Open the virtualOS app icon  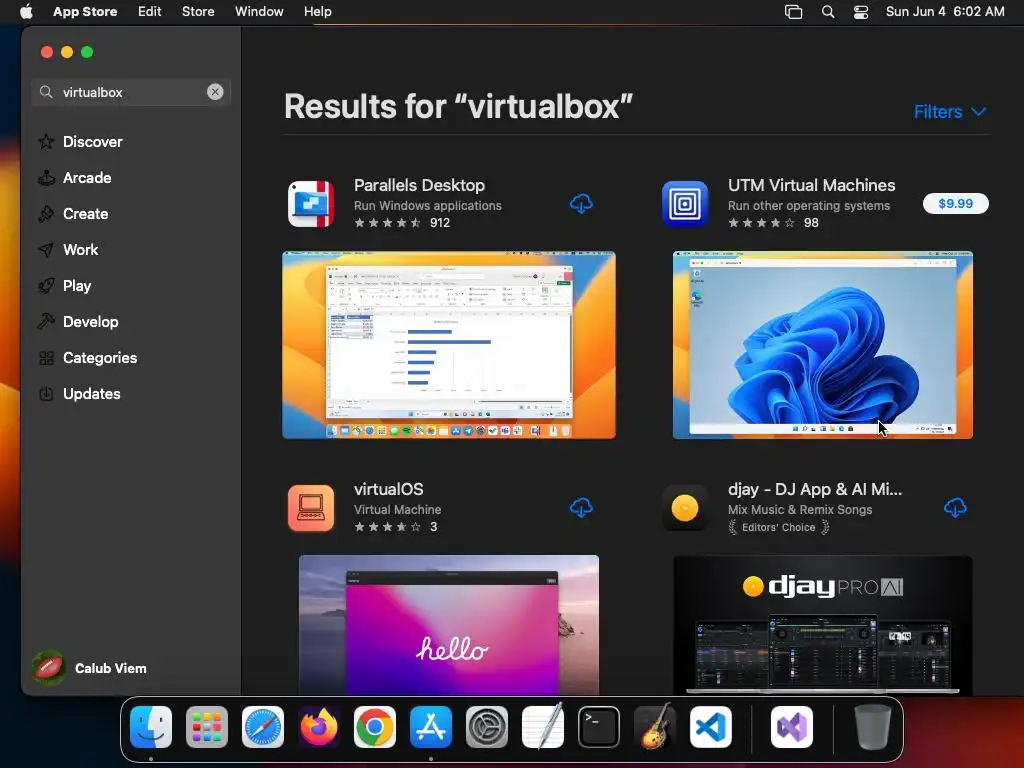pos(311,507)
